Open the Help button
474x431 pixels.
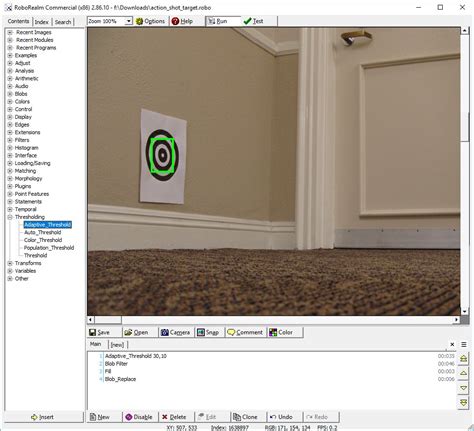pos(182,21)
